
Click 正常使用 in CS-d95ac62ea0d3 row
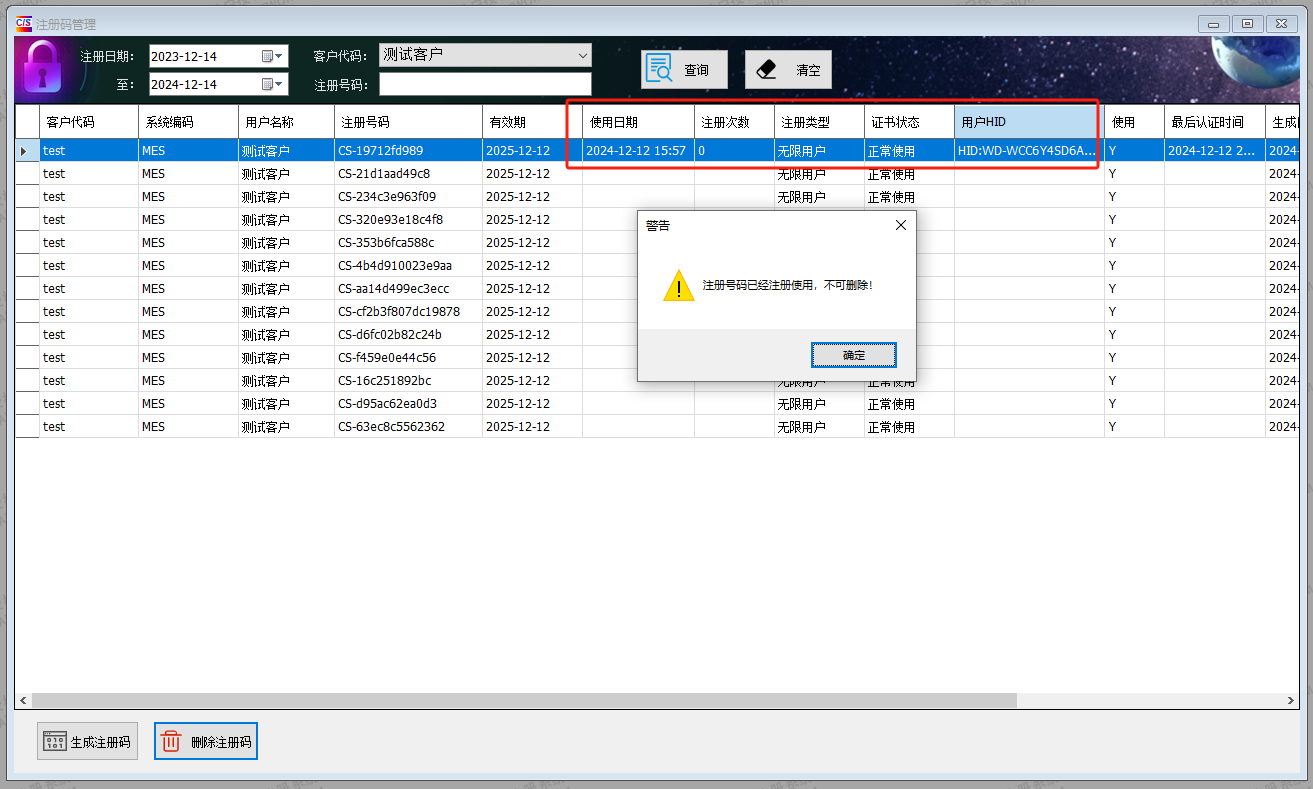pos(909,404)
